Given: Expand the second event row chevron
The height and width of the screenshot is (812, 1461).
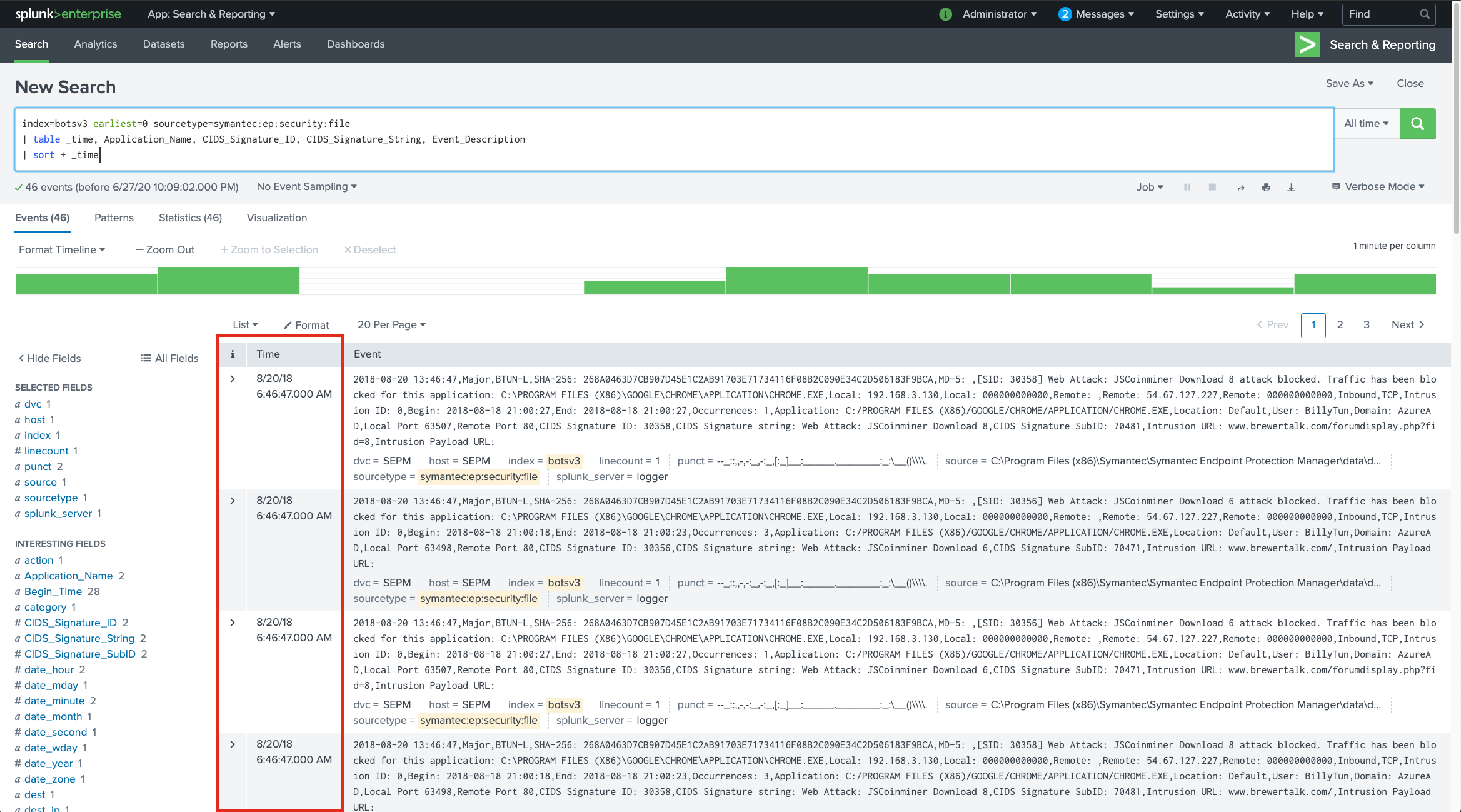Looking at the screenshot, I should click(233, 501).
